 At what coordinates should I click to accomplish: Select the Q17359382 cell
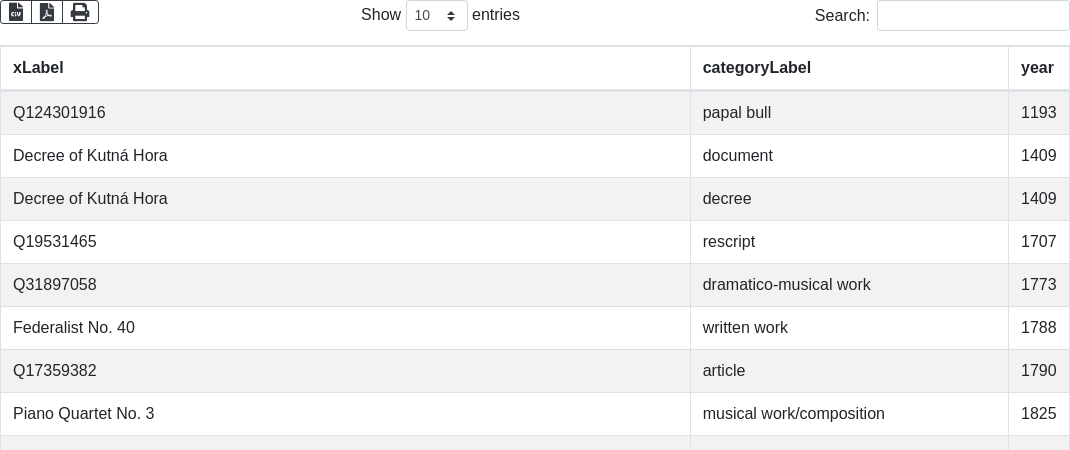[x=55, y=371]
